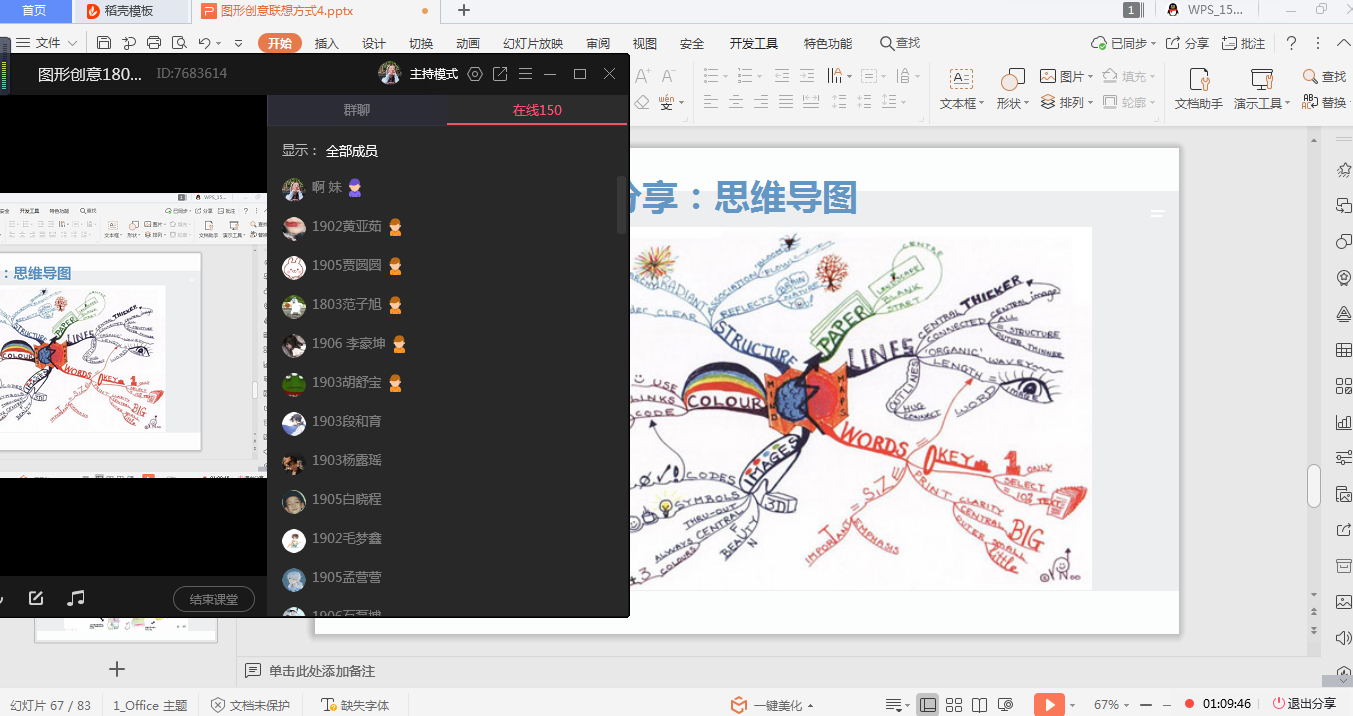Screen dimensions: 1353x716
Task: Open classroom settings hexagon icon
Action: tap(475, 74)
